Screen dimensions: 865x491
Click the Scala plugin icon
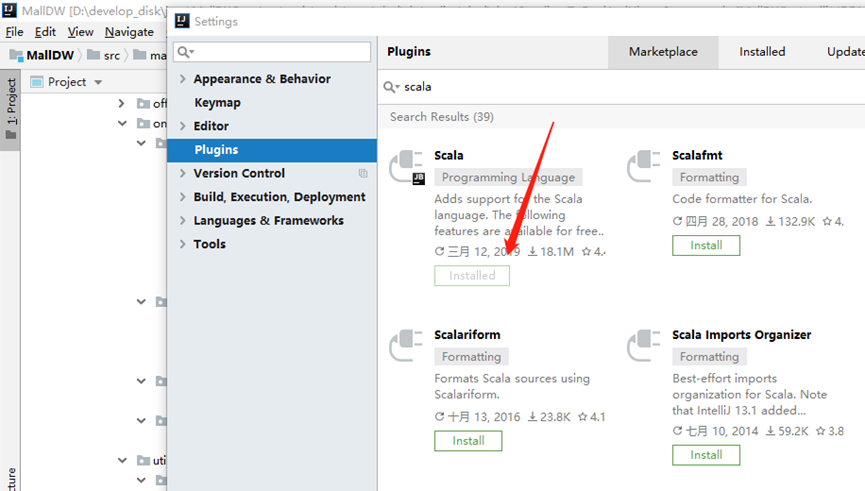coord(407,167)
